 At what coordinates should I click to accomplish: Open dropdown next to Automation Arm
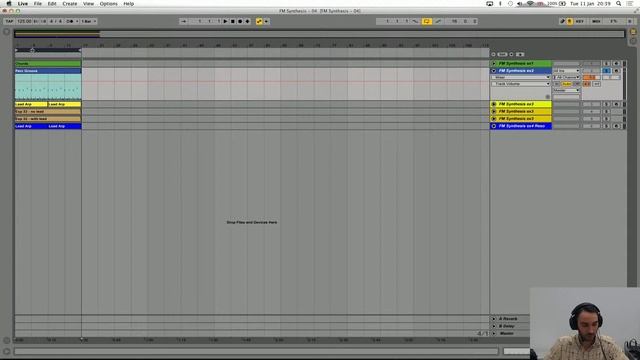pyautogui.click(x=267, y=21)
